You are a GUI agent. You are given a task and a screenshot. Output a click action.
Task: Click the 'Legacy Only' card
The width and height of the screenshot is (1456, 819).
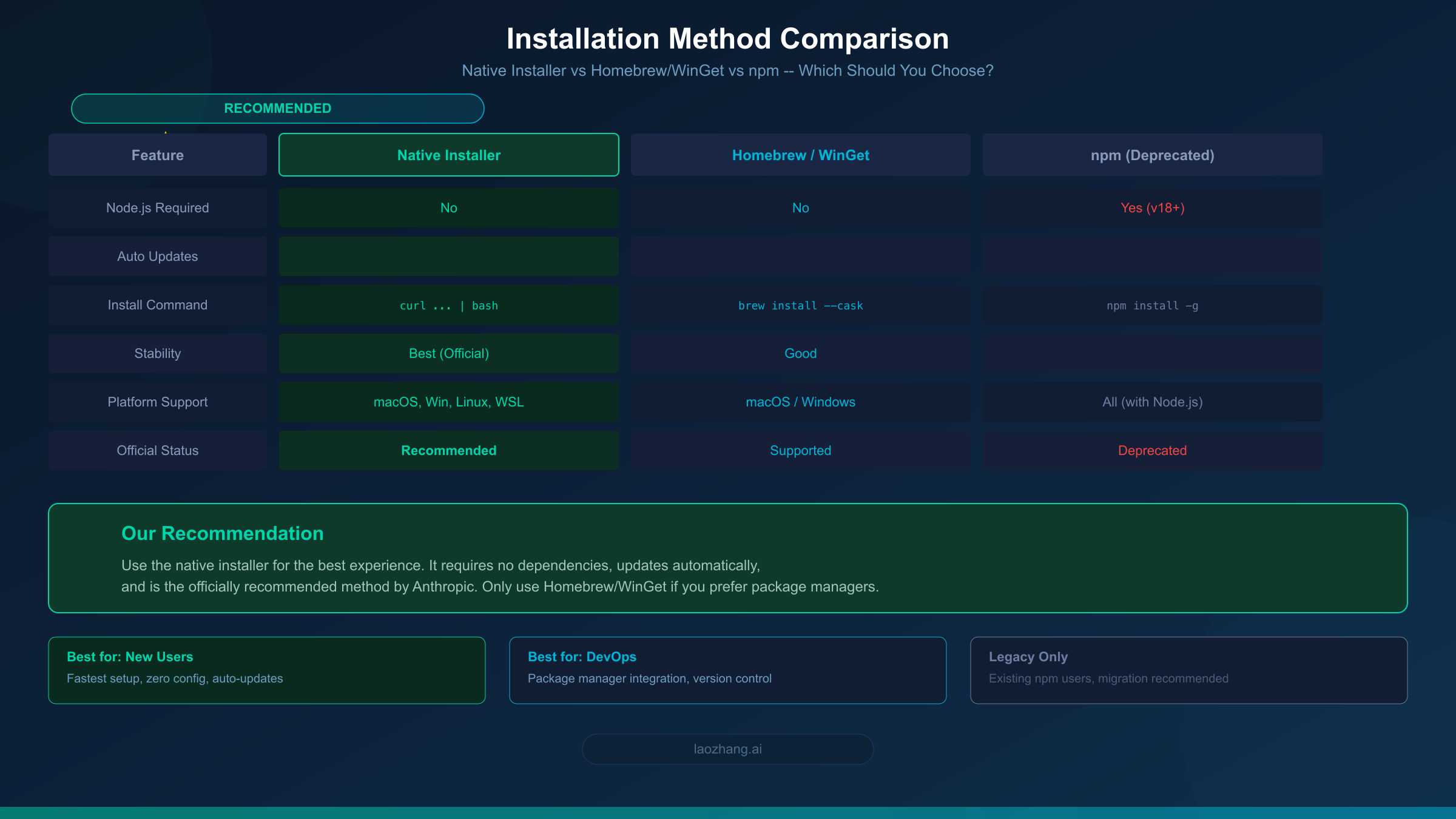(1189, 670)
